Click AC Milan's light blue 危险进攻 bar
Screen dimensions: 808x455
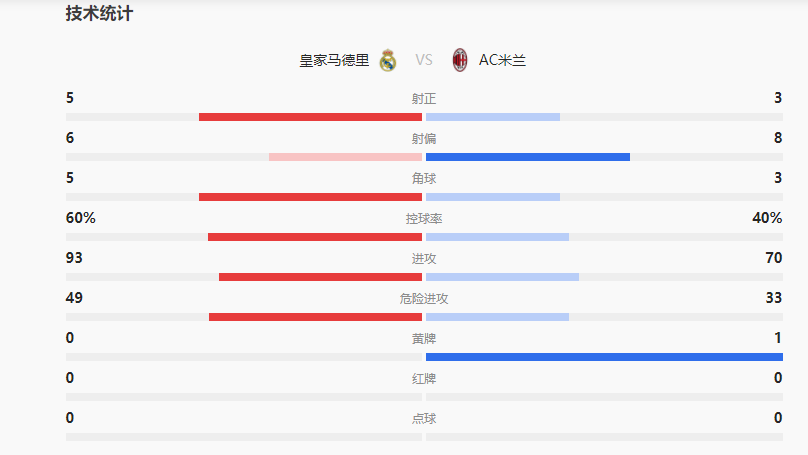coord(497,317)
